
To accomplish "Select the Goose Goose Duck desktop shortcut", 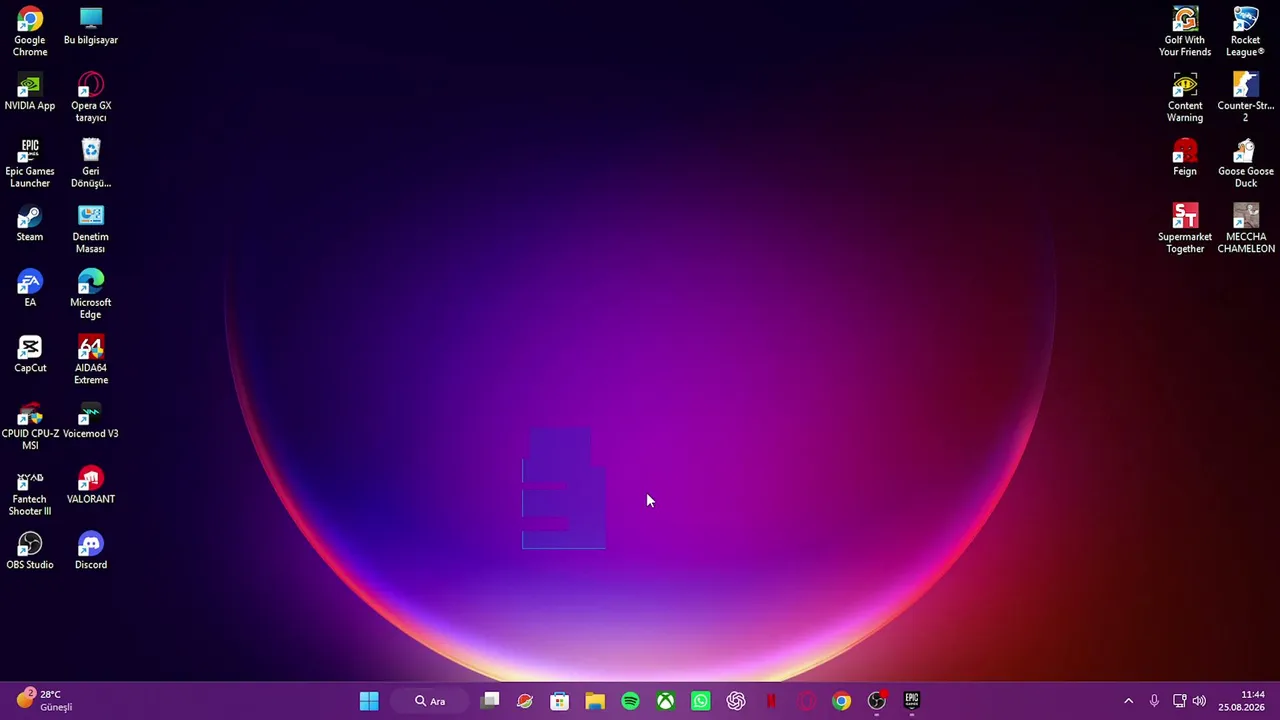I will pyautogui.click(x=1246, y=163).
